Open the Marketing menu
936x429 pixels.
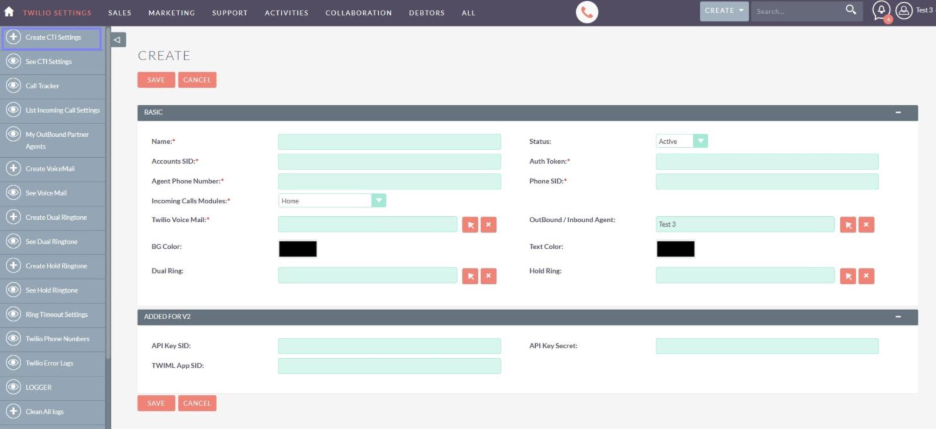tap(171, 13)
